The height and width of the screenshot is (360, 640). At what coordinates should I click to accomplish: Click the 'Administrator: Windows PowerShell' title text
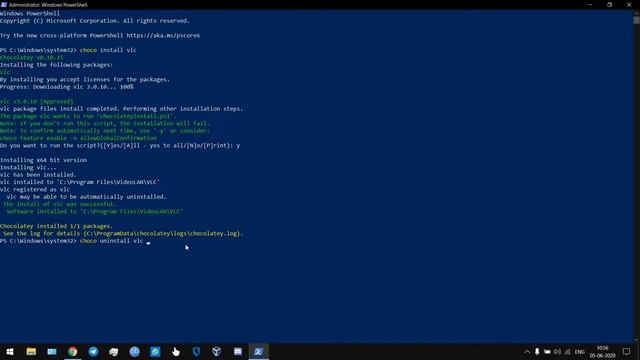click(x=48, y=4)
